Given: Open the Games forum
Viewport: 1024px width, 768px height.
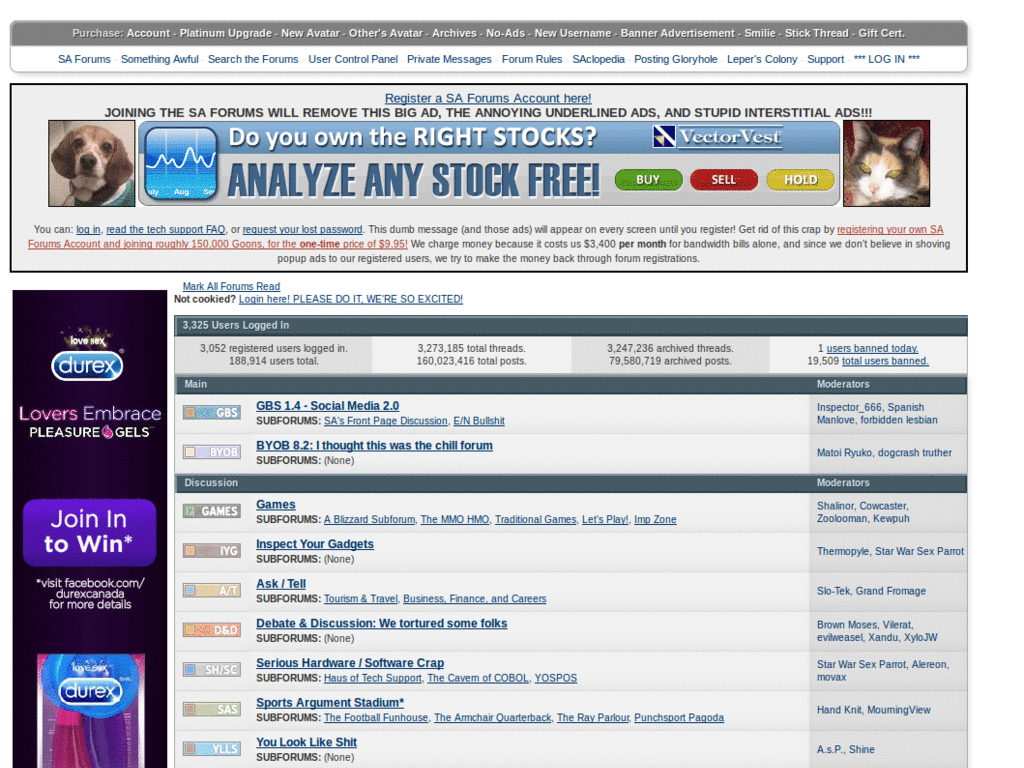Looking at the screenshot, I should point(276,504).
